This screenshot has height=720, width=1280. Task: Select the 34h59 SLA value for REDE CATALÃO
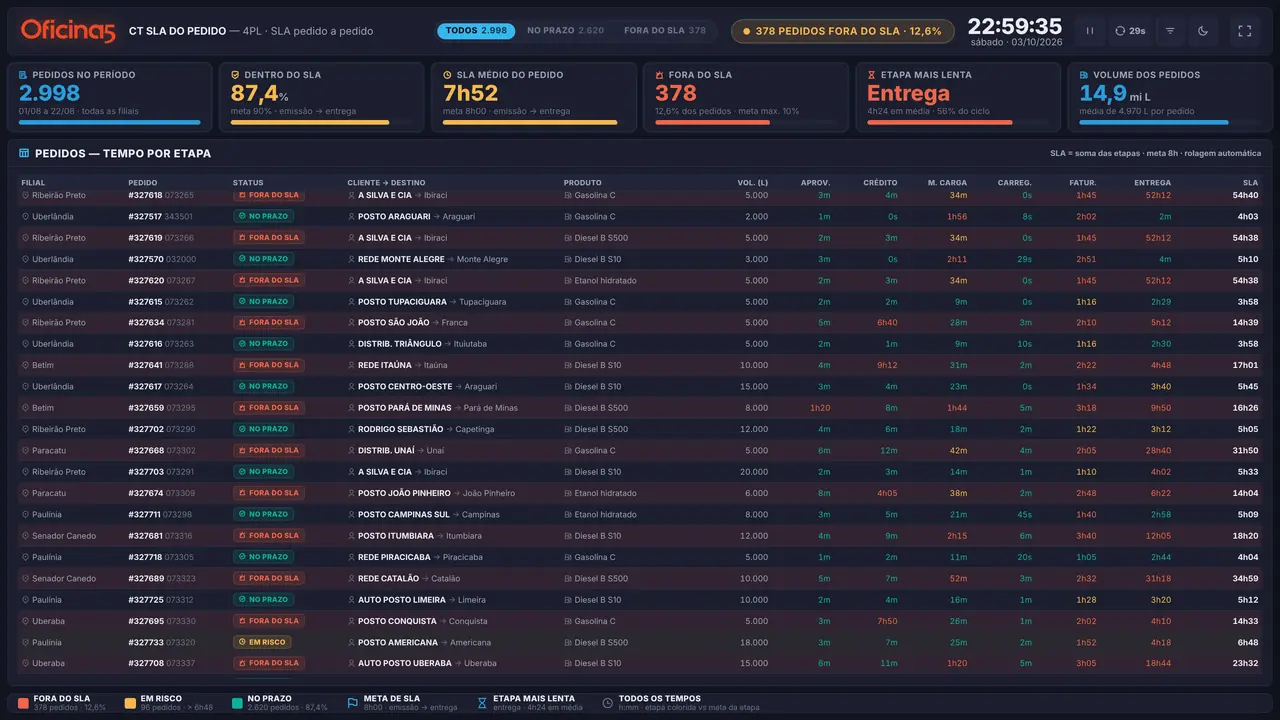click(1246, 578)
